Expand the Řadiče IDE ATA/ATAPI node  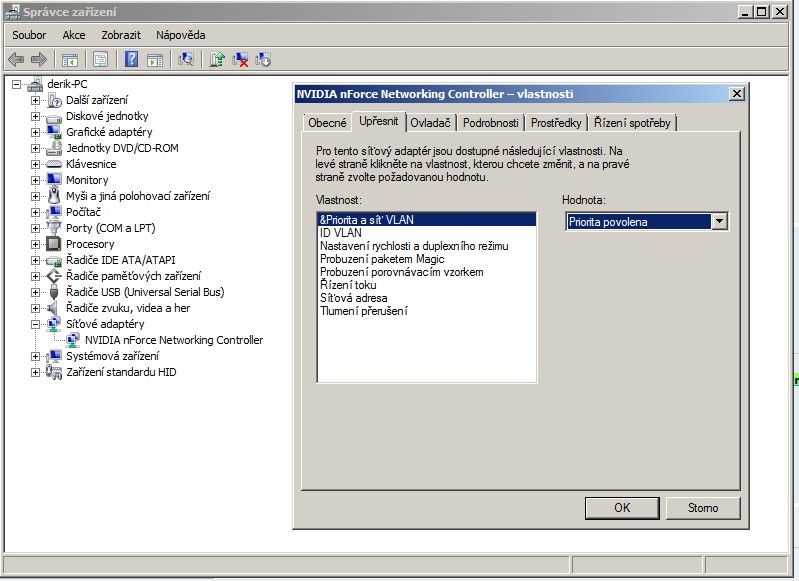35,260
